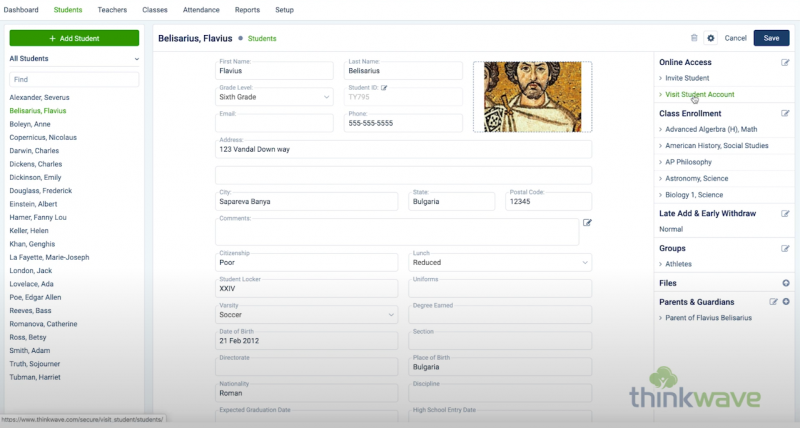This screenshot has width=800, height=428.
Task: Open the Reports tab
Action: 247,9
